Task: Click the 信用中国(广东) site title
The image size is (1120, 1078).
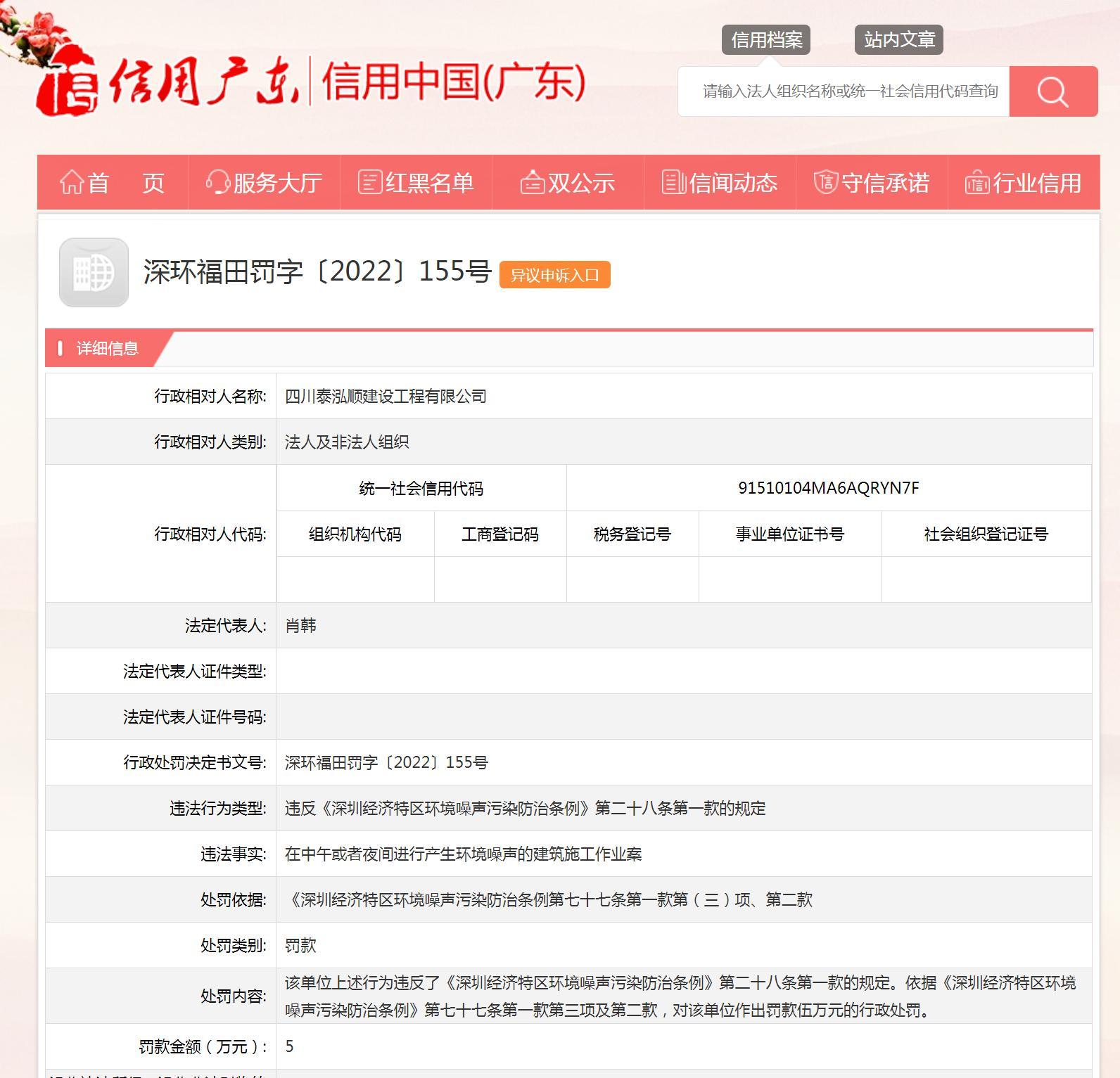Action: point(453,82)
